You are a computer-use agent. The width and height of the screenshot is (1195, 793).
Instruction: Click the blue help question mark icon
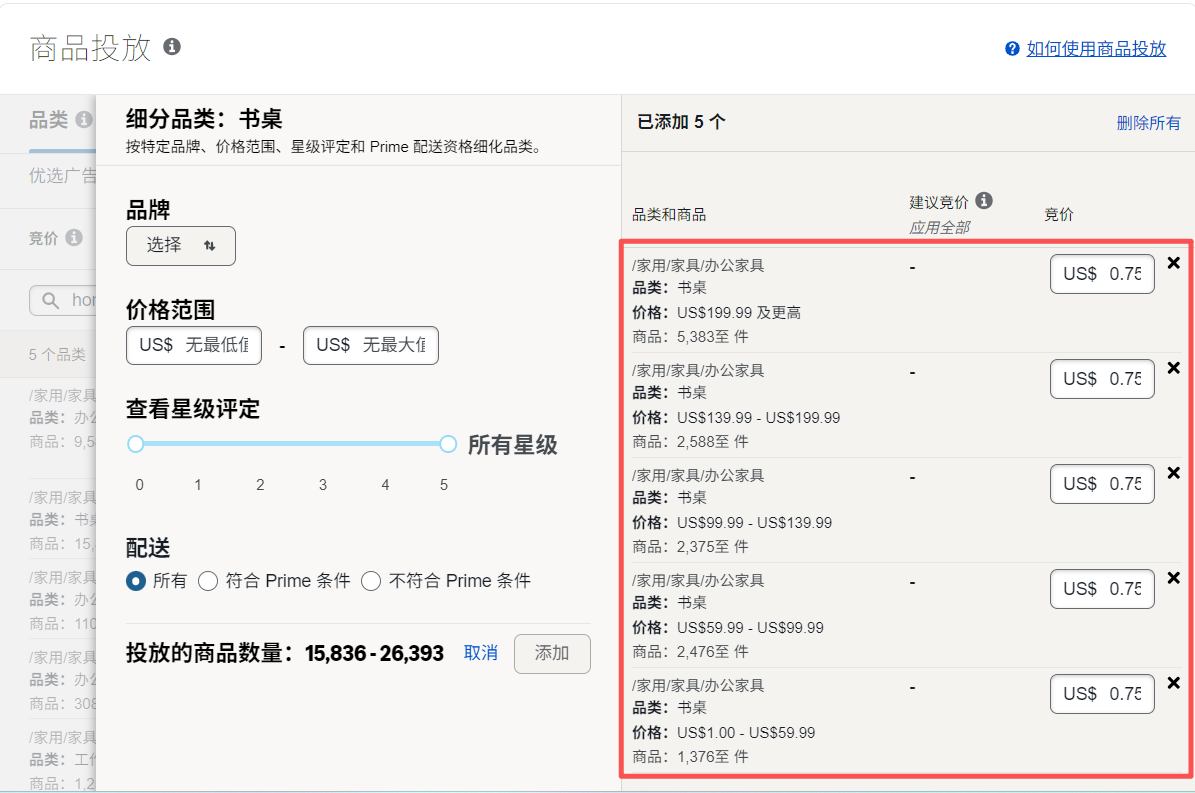pos(1012,49)
